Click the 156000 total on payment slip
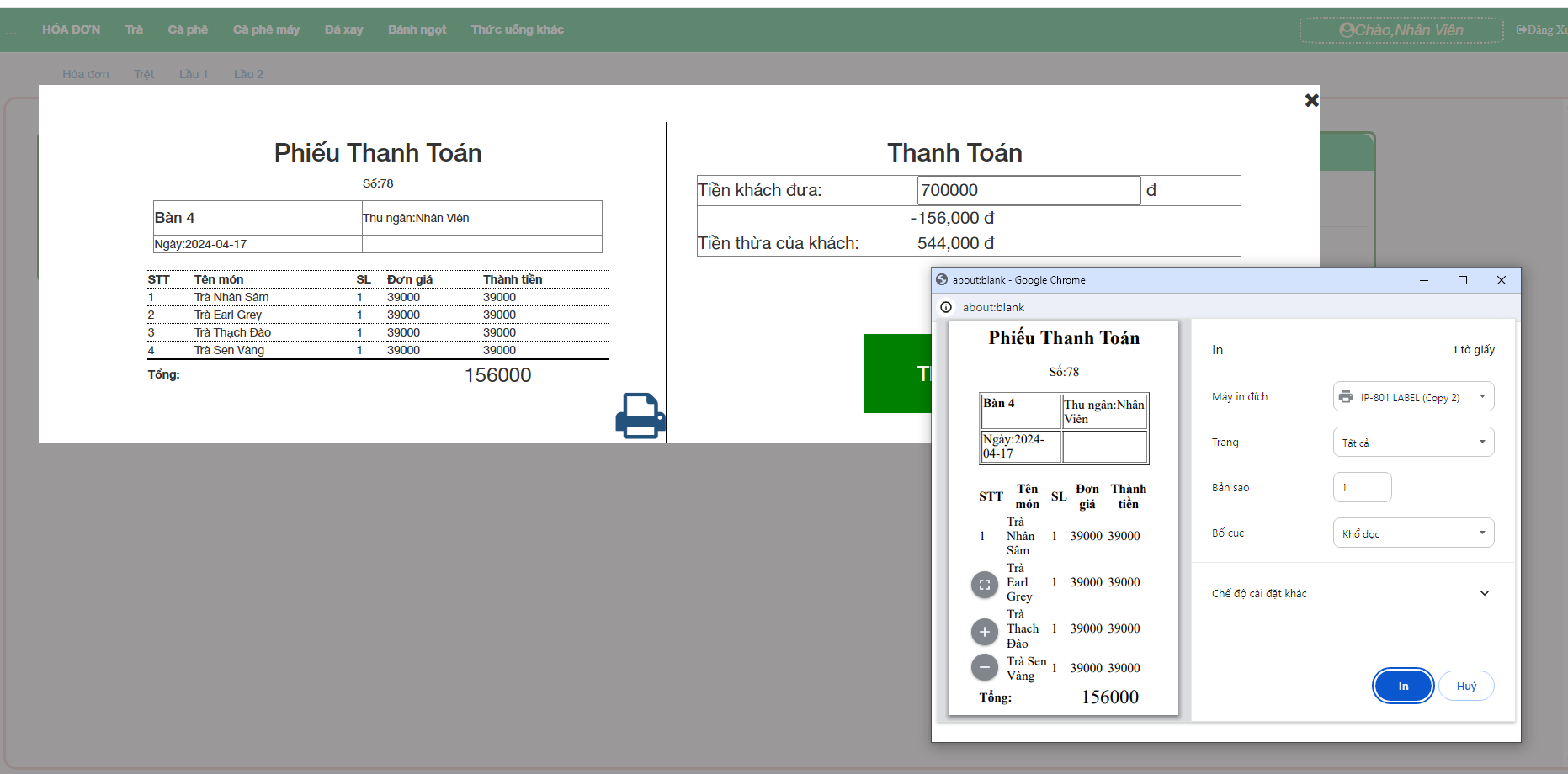Image resolution: width=1568 pixels, height=774 pixels. (x=498, y=375)
